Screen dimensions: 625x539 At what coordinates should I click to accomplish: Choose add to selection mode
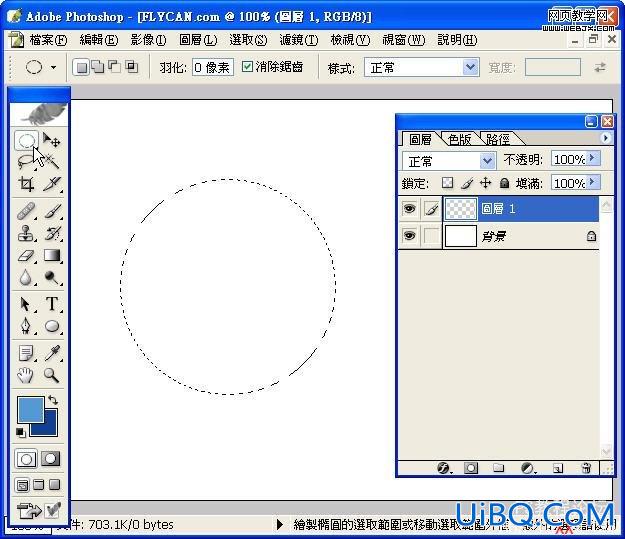pyautogui.click(x=97, y=67)
